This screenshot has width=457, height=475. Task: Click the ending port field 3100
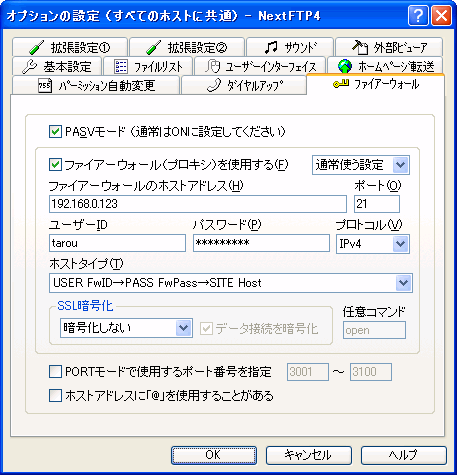coord(371,372)
